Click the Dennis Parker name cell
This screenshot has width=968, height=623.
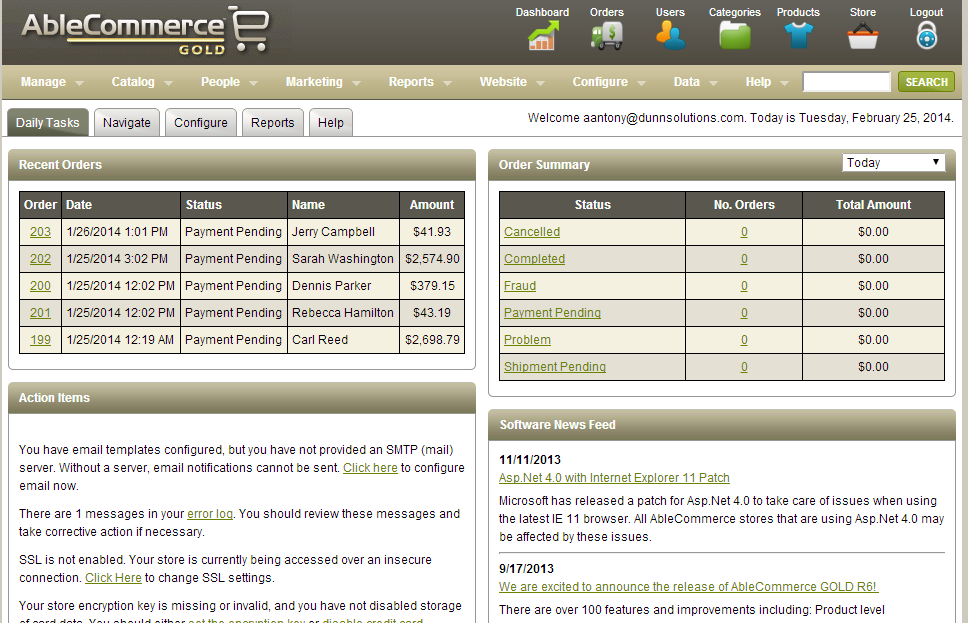click(x=343, y=286)
